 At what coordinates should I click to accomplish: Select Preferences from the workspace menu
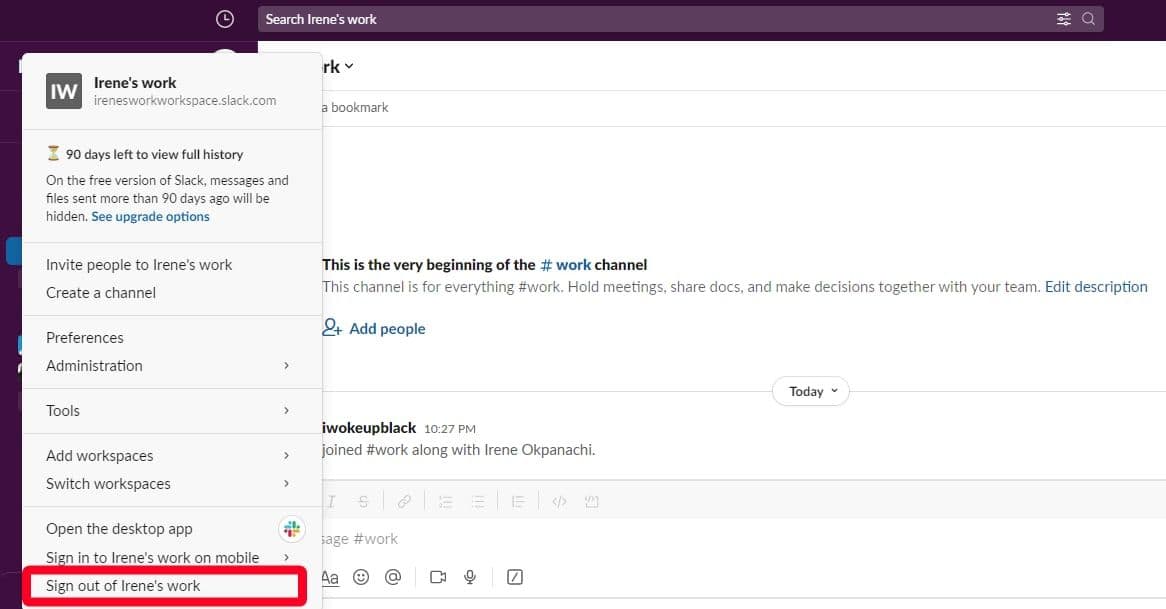85,337
